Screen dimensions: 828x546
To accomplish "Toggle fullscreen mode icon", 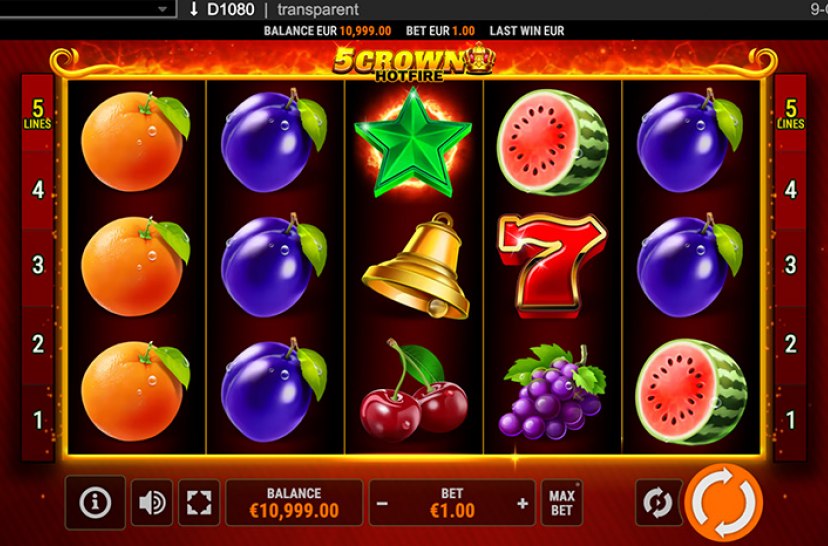I will point(199,503).
